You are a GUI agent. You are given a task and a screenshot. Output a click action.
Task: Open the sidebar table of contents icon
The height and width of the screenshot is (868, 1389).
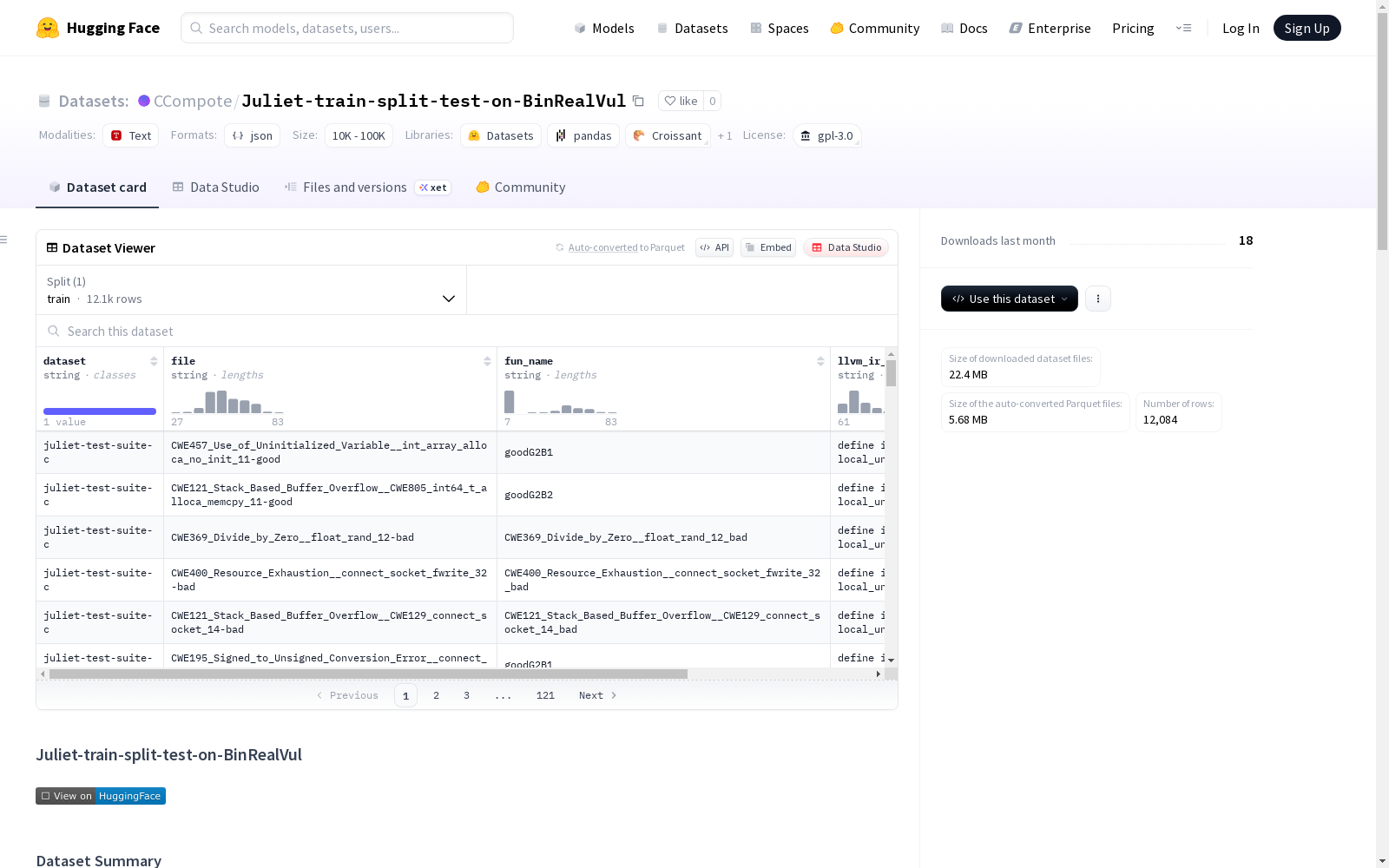coord(3,240)
